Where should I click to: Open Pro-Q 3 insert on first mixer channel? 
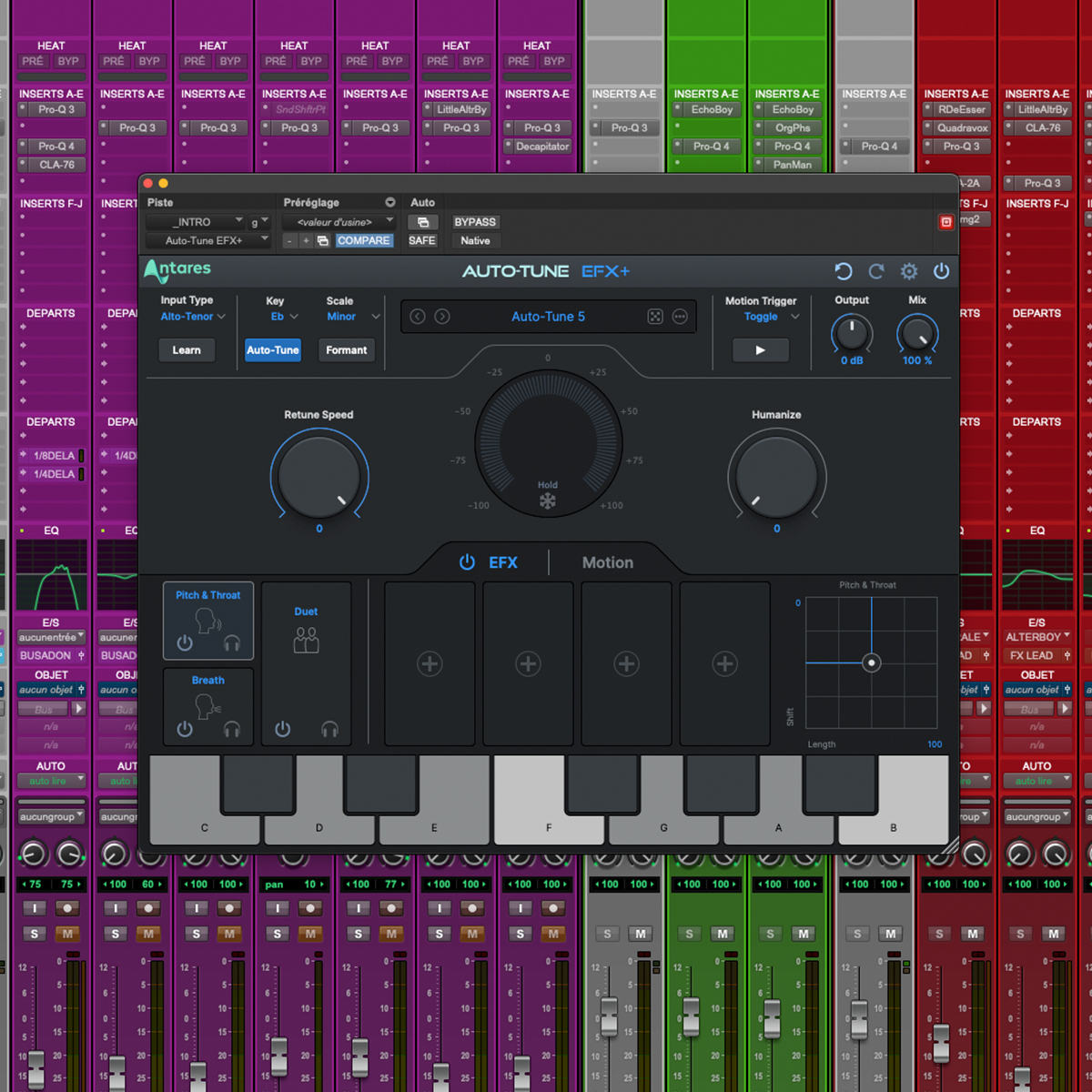51,109
